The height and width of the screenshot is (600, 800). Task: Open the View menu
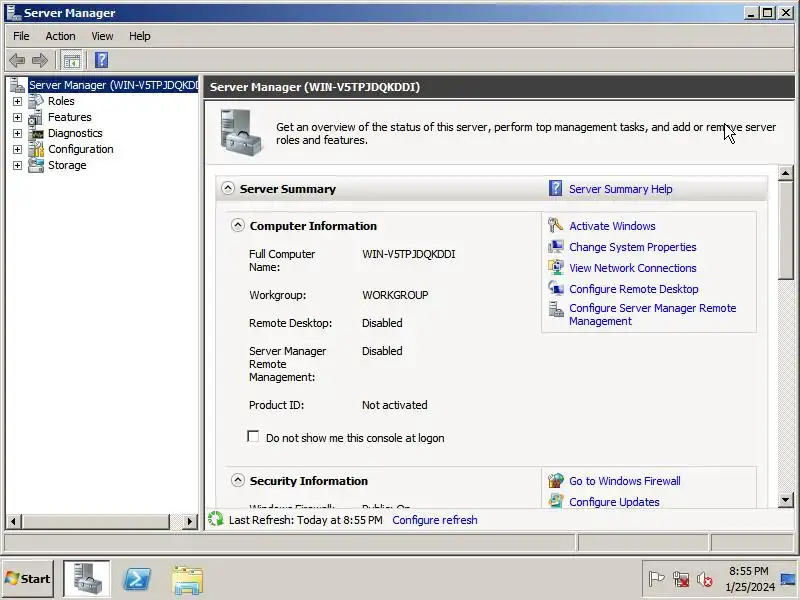(102, 36)
